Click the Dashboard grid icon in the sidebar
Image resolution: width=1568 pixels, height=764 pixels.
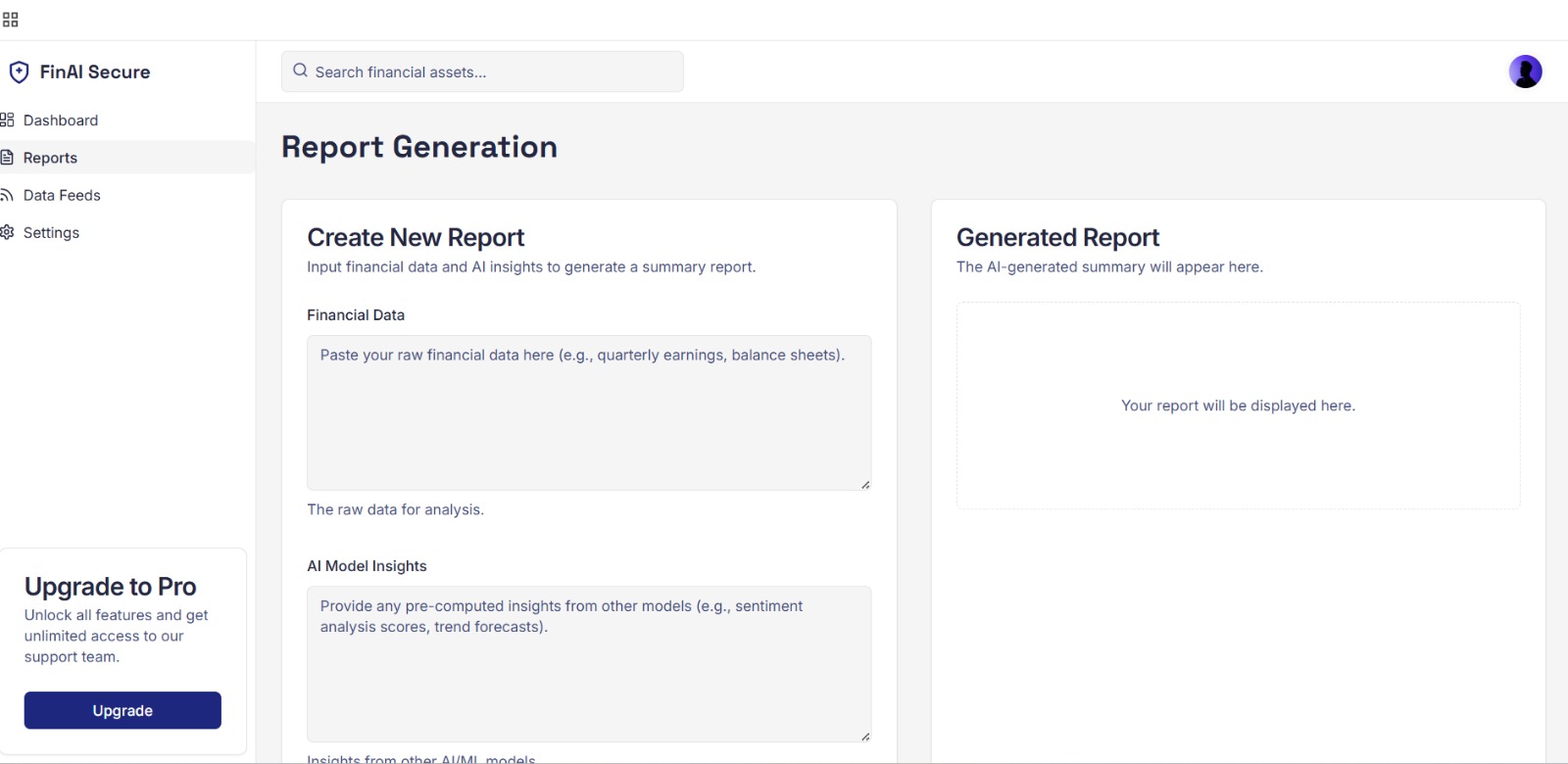[x=7, y=120]
